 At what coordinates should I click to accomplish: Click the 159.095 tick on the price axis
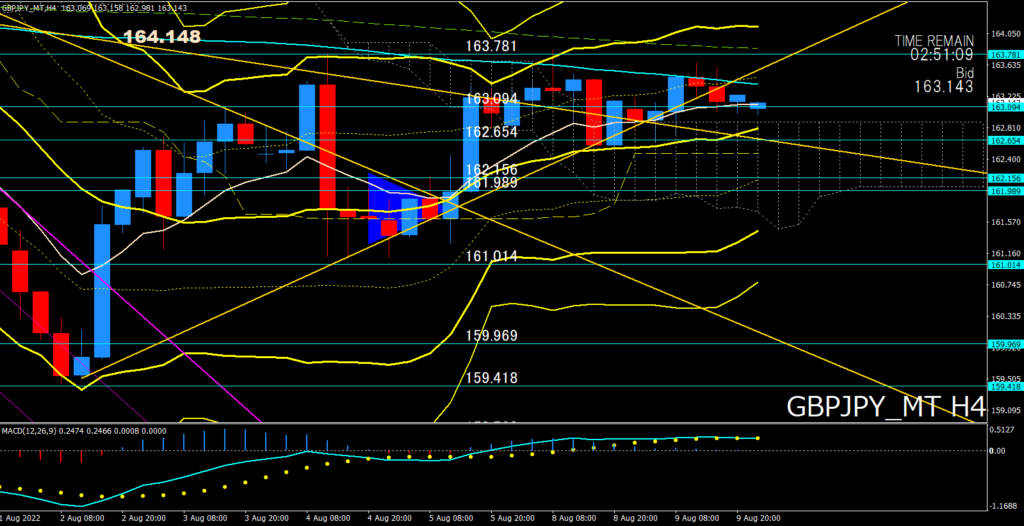point(1006,410)
